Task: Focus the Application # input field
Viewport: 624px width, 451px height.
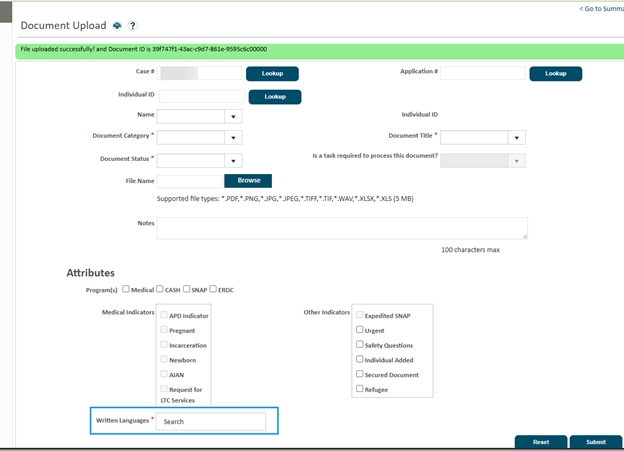Action: pos(483,73)
